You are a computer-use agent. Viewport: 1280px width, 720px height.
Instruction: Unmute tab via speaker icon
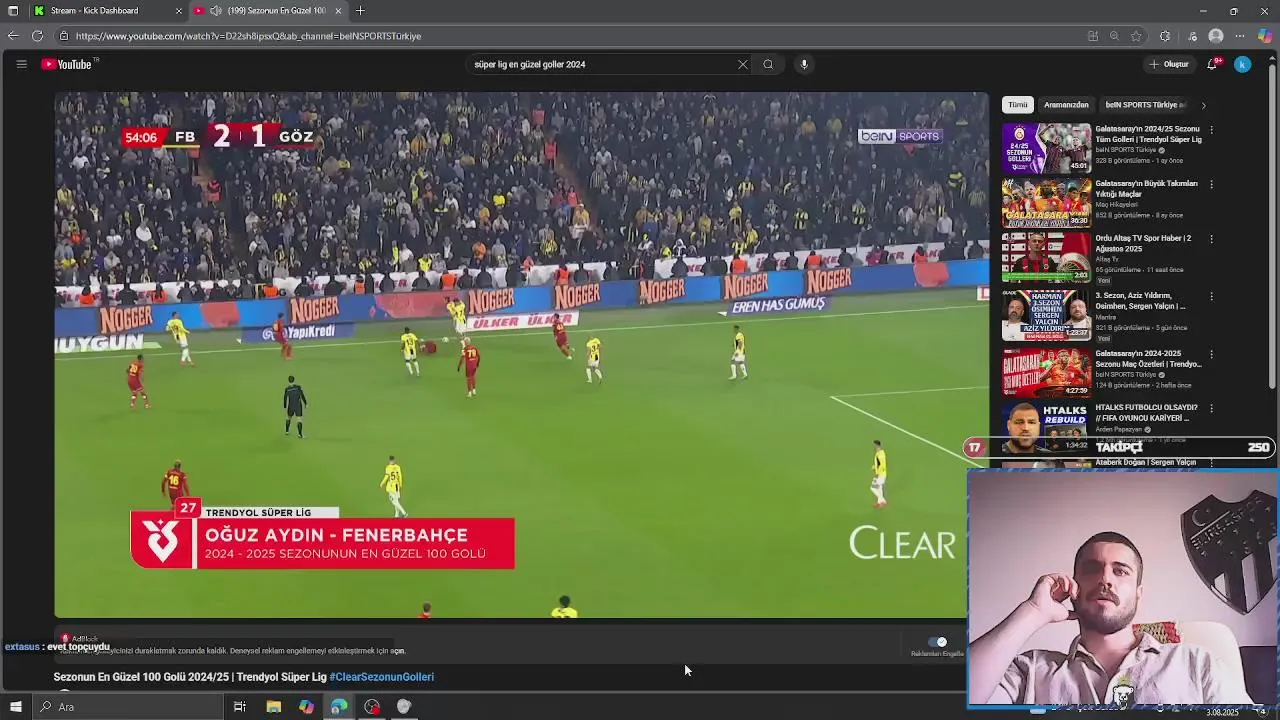click(215, 11)
